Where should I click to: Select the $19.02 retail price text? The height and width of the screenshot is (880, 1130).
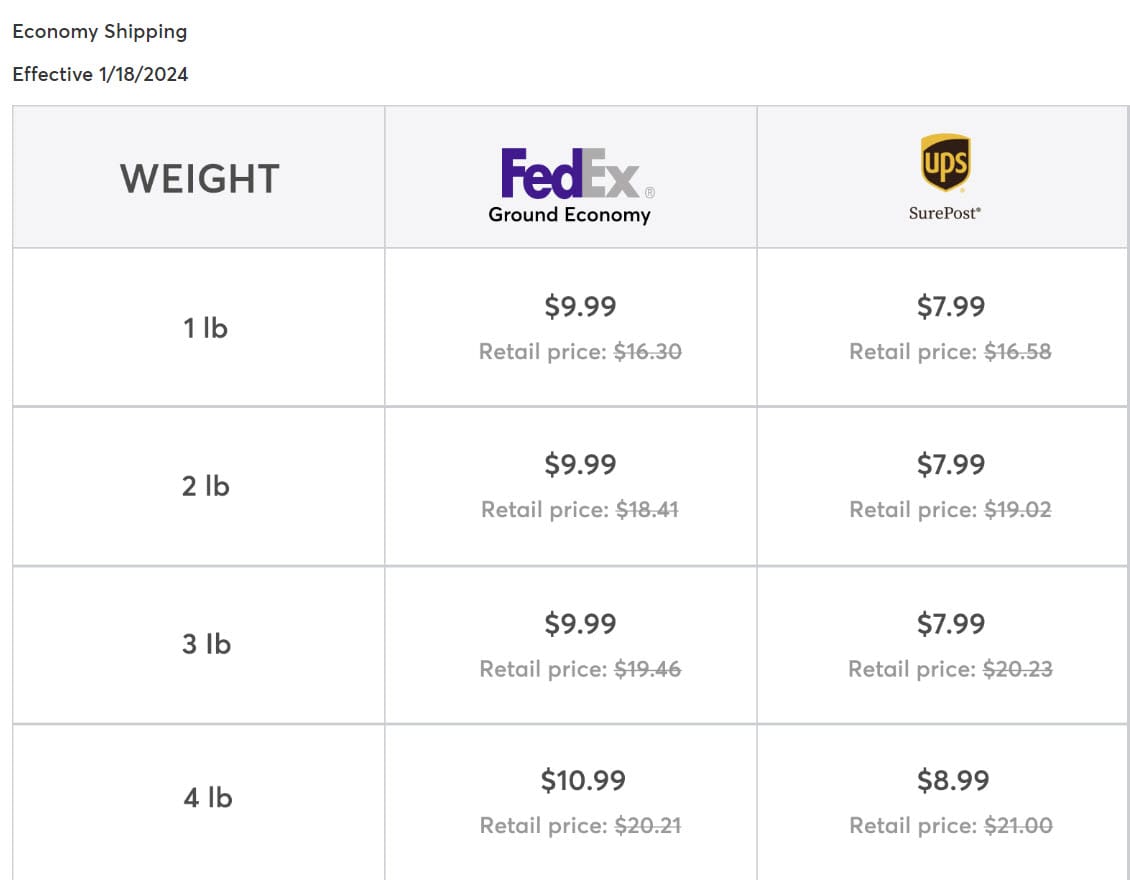(x=1017, y=510)
